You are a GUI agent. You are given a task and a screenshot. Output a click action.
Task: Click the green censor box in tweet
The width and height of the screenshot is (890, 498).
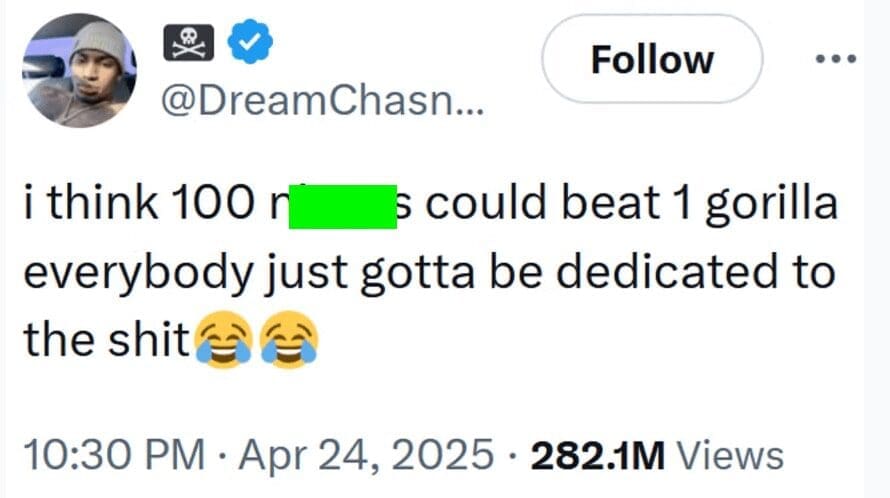[x=341, y=207]
